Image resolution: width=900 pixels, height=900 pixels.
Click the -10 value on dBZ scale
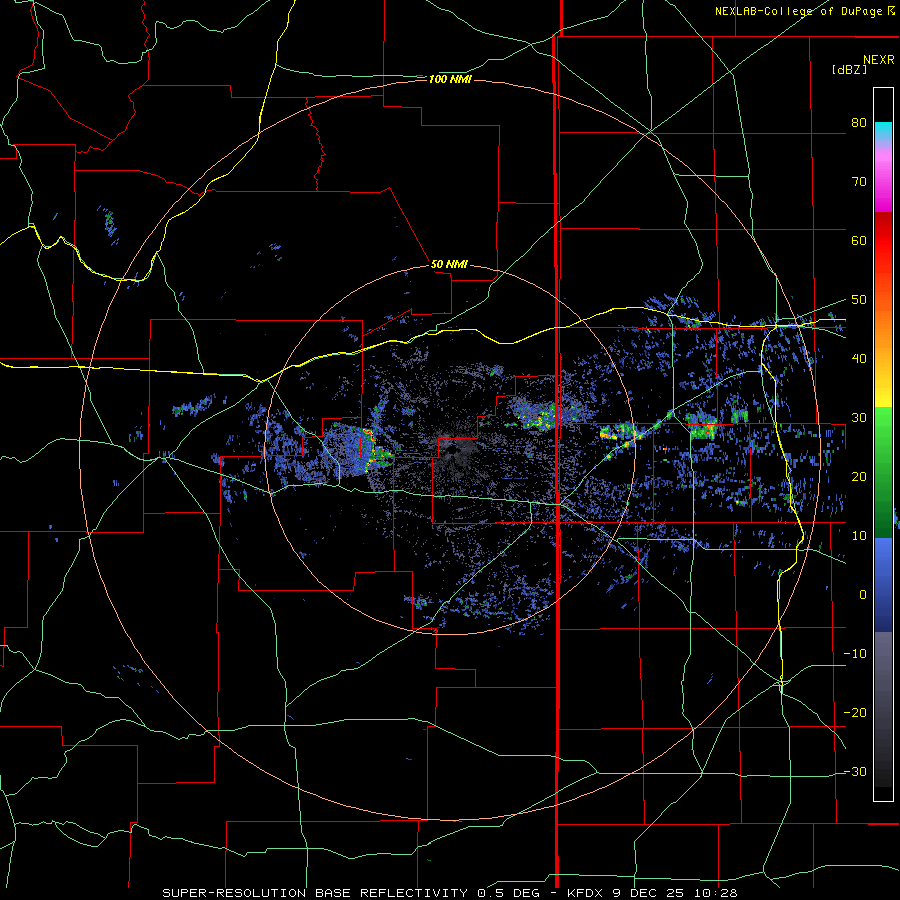pyautogui.click(x=855, y=654)
